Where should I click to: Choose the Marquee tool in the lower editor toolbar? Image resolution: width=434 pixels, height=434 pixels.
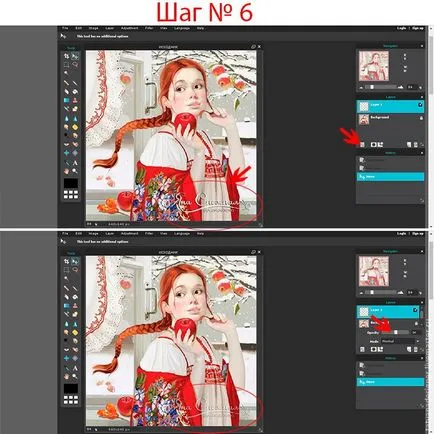(x=66, y=270)
